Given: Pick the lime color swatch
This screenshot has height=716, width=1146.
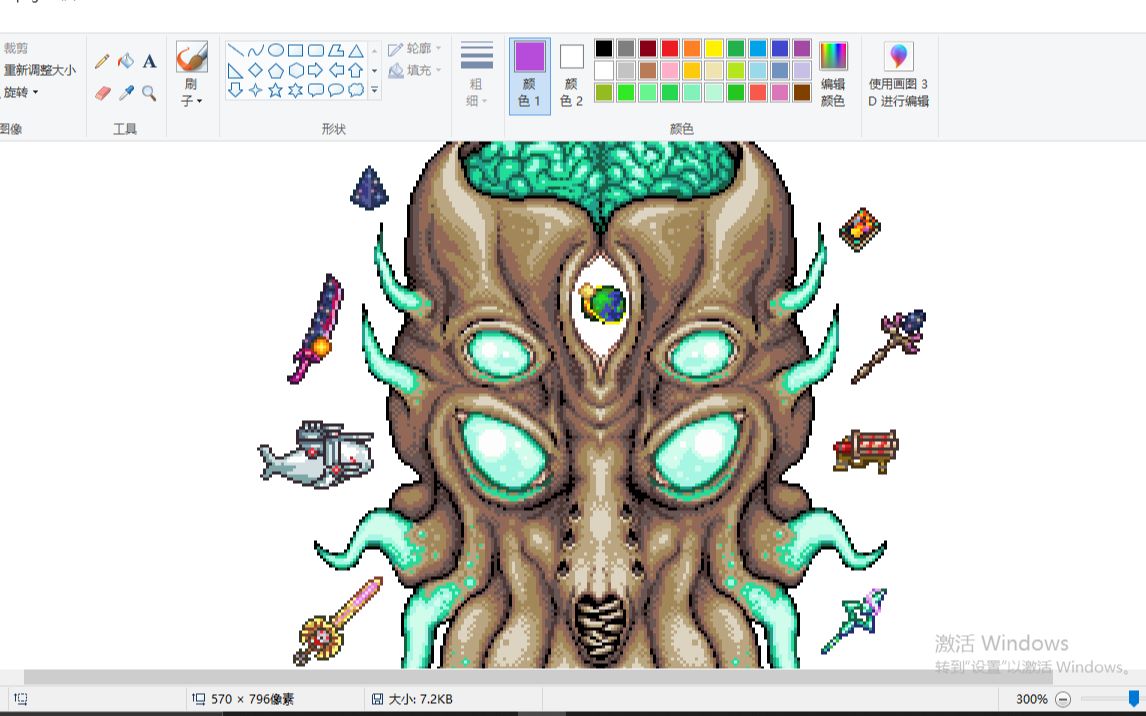Looking at the screenshot, I should tap(735, 70).
